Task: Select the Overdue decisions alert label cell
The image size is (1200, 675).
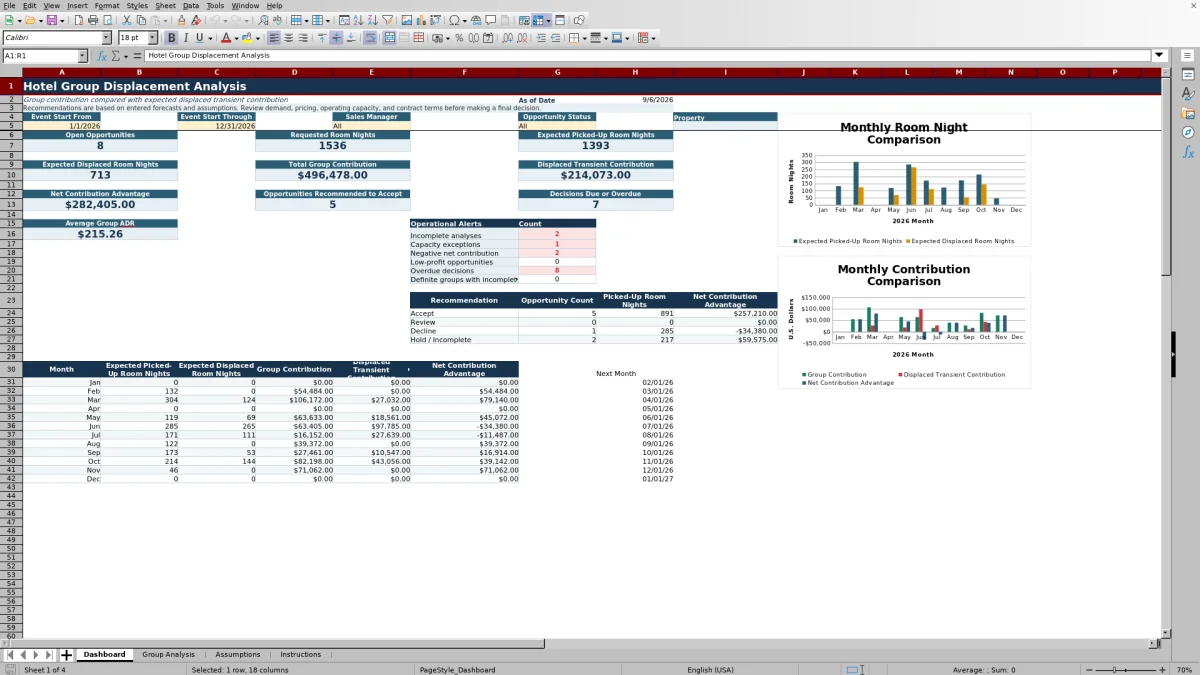Action: (x=464, y=270)
